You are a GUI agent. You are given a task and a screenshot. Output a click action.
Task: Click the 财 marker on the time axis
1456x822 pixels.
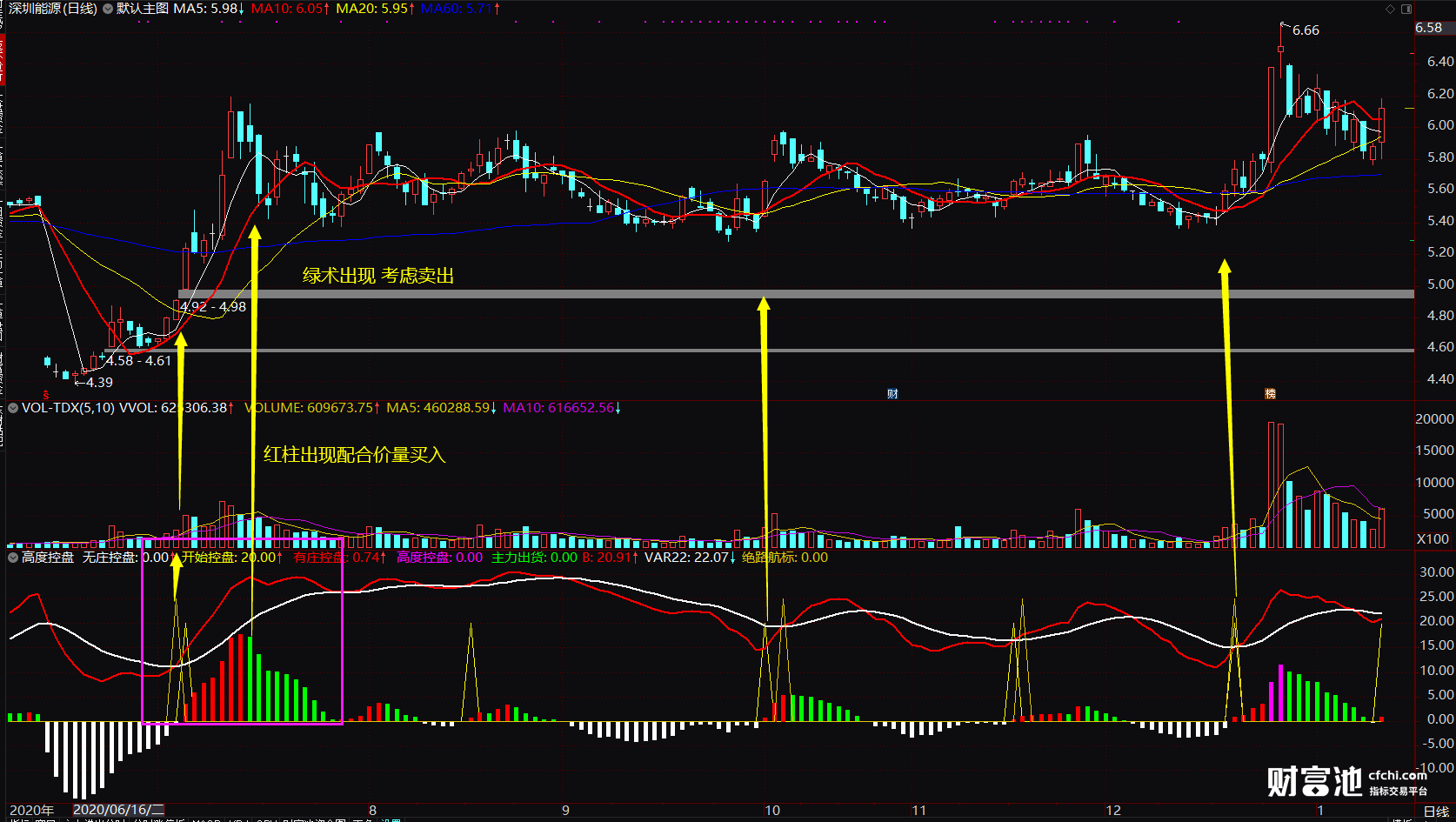pos(892,394)
